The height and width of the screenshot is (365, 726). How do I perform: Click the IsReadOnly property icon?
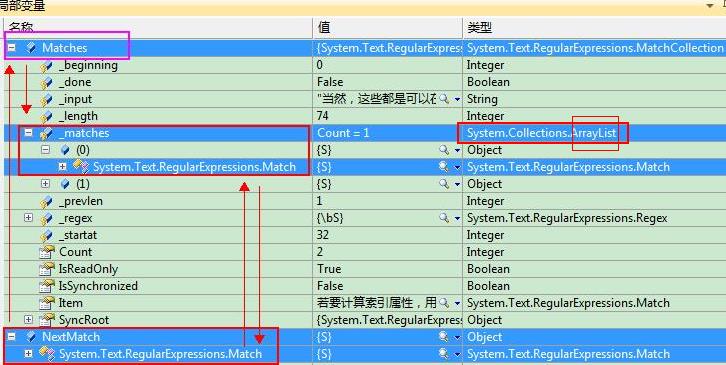[x=47, y=269]
